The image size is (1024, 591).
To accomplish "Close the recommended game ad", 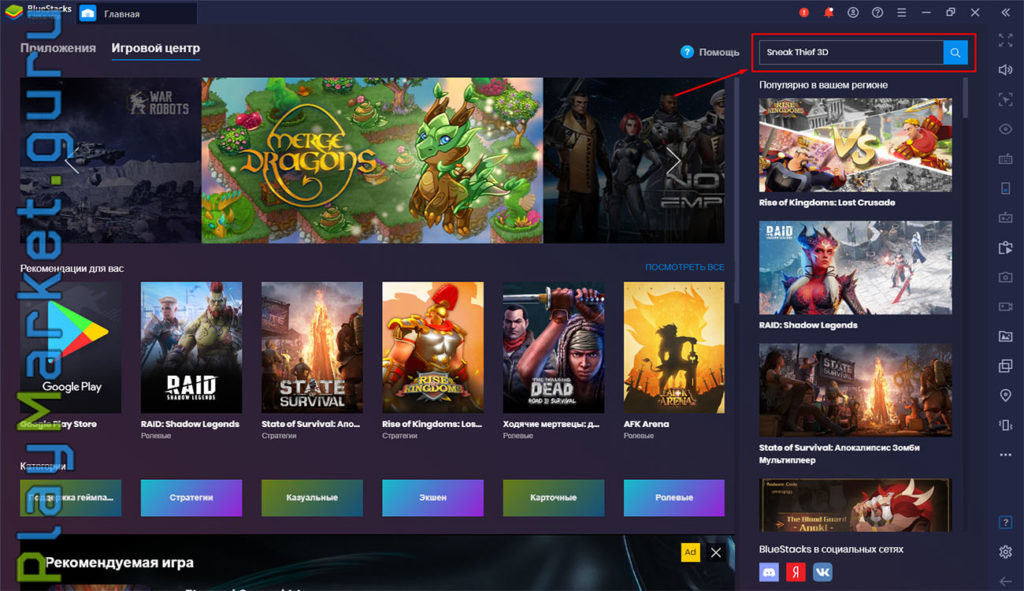I will click(x=716, y=552).
